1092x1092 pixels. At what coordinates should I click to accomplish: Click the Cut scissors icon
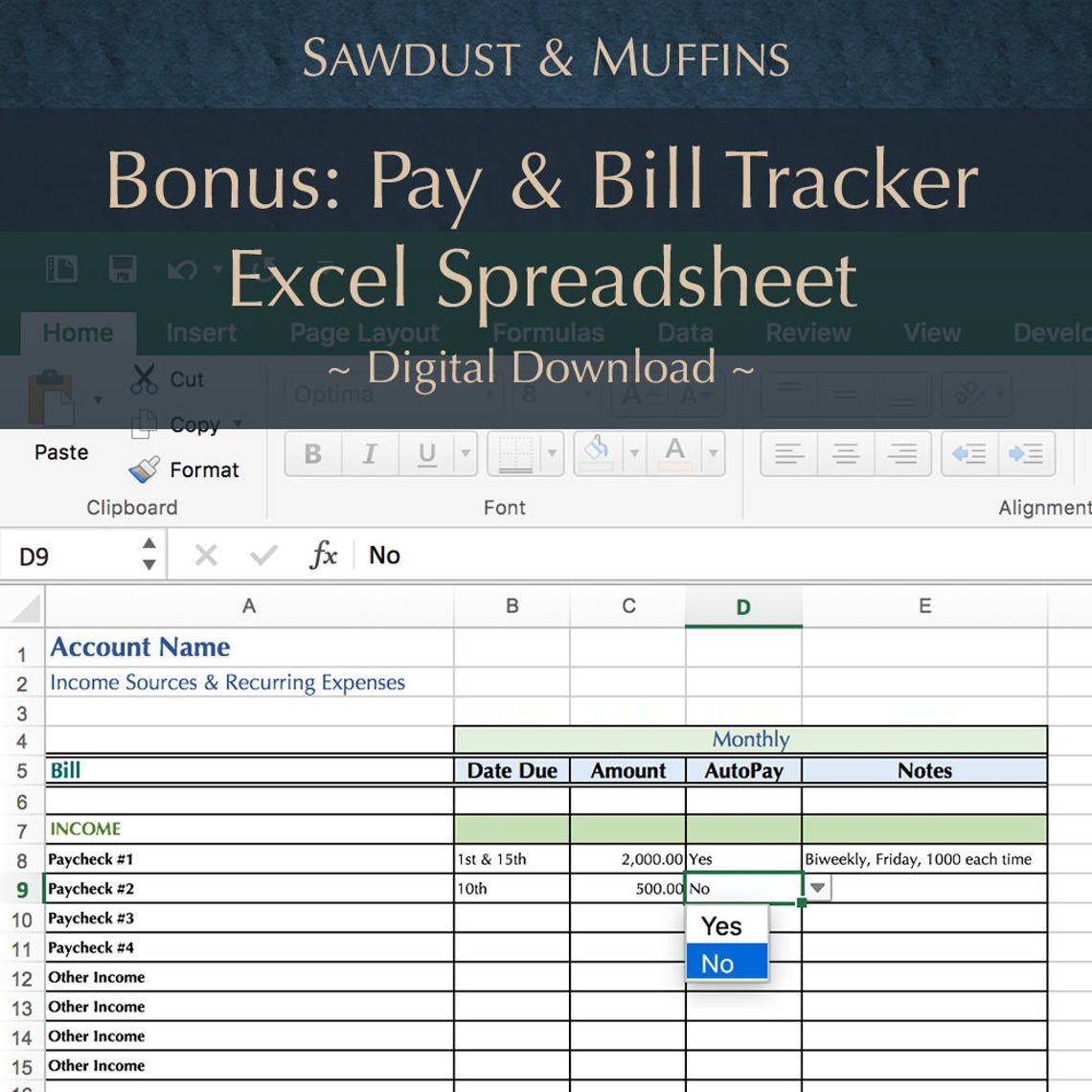click(x=144, y=379)
